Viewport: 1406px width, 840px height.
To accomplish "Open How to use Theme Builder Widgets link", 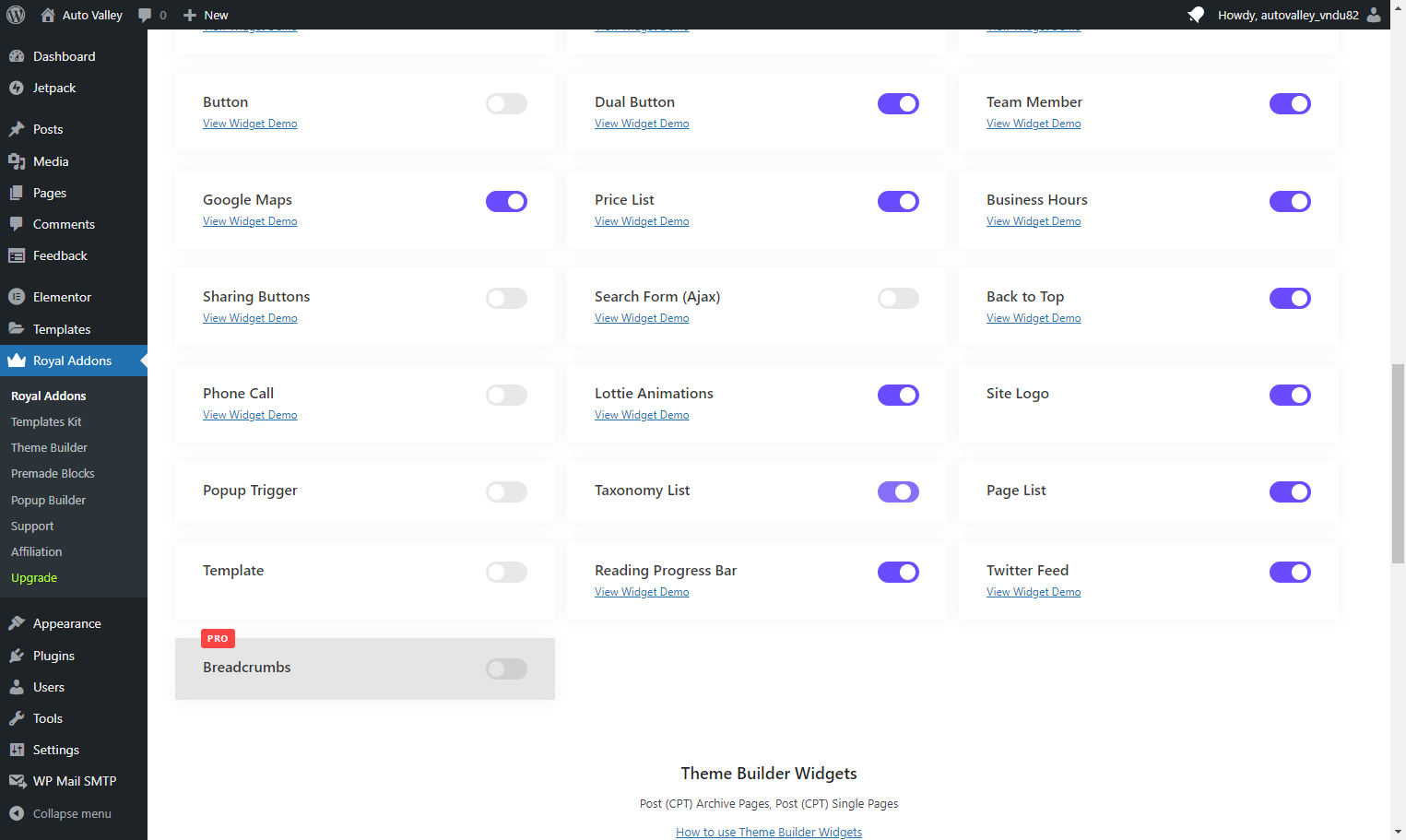I will point(769,832).
